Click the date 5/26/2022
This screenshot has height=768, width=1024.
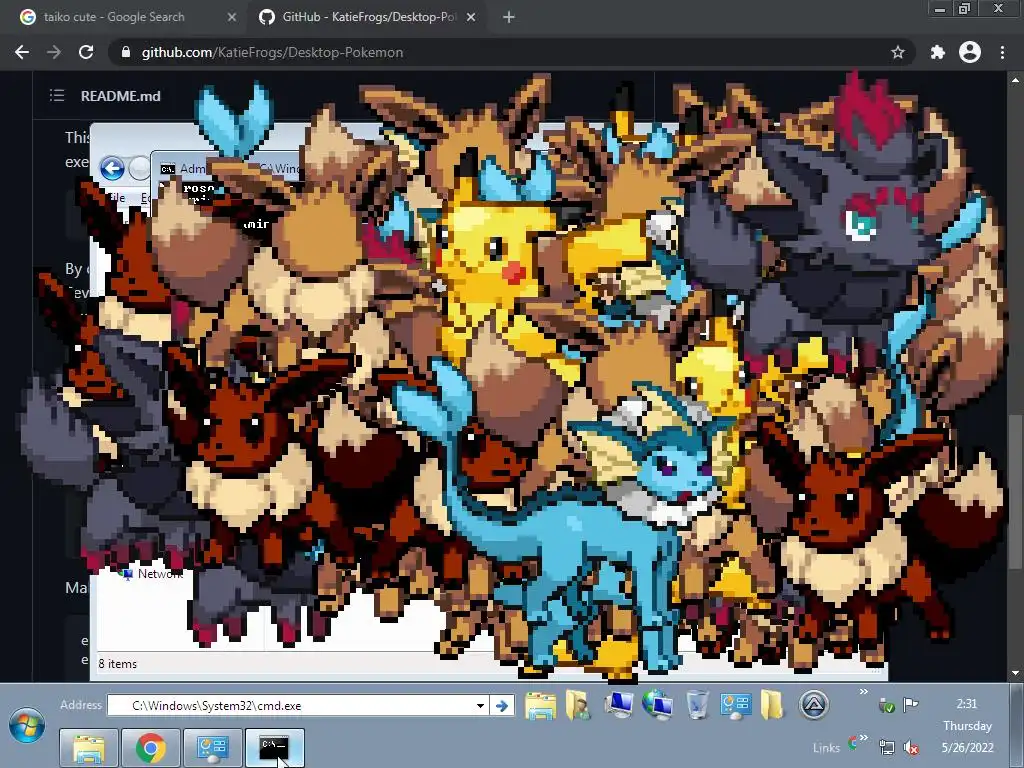point(967,747)
